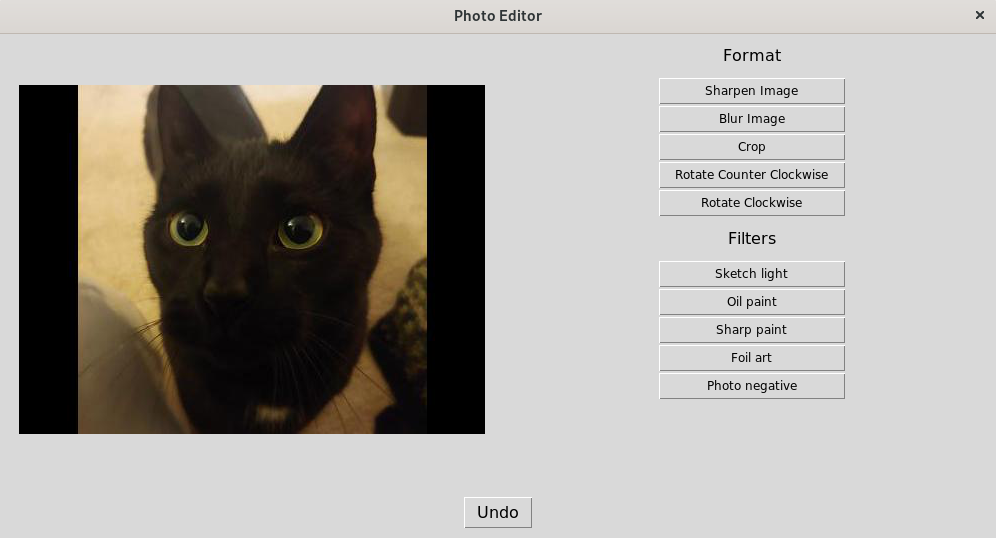Apply the Photo negative filter
This screenshot has width=996, height=538.
pos(751,386)
